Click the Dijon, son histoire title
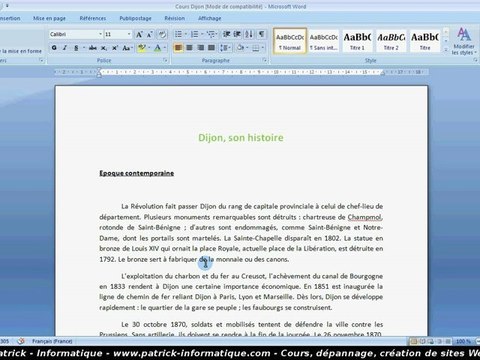The width and height of the screenshot is (480, 360). point(241,137)
